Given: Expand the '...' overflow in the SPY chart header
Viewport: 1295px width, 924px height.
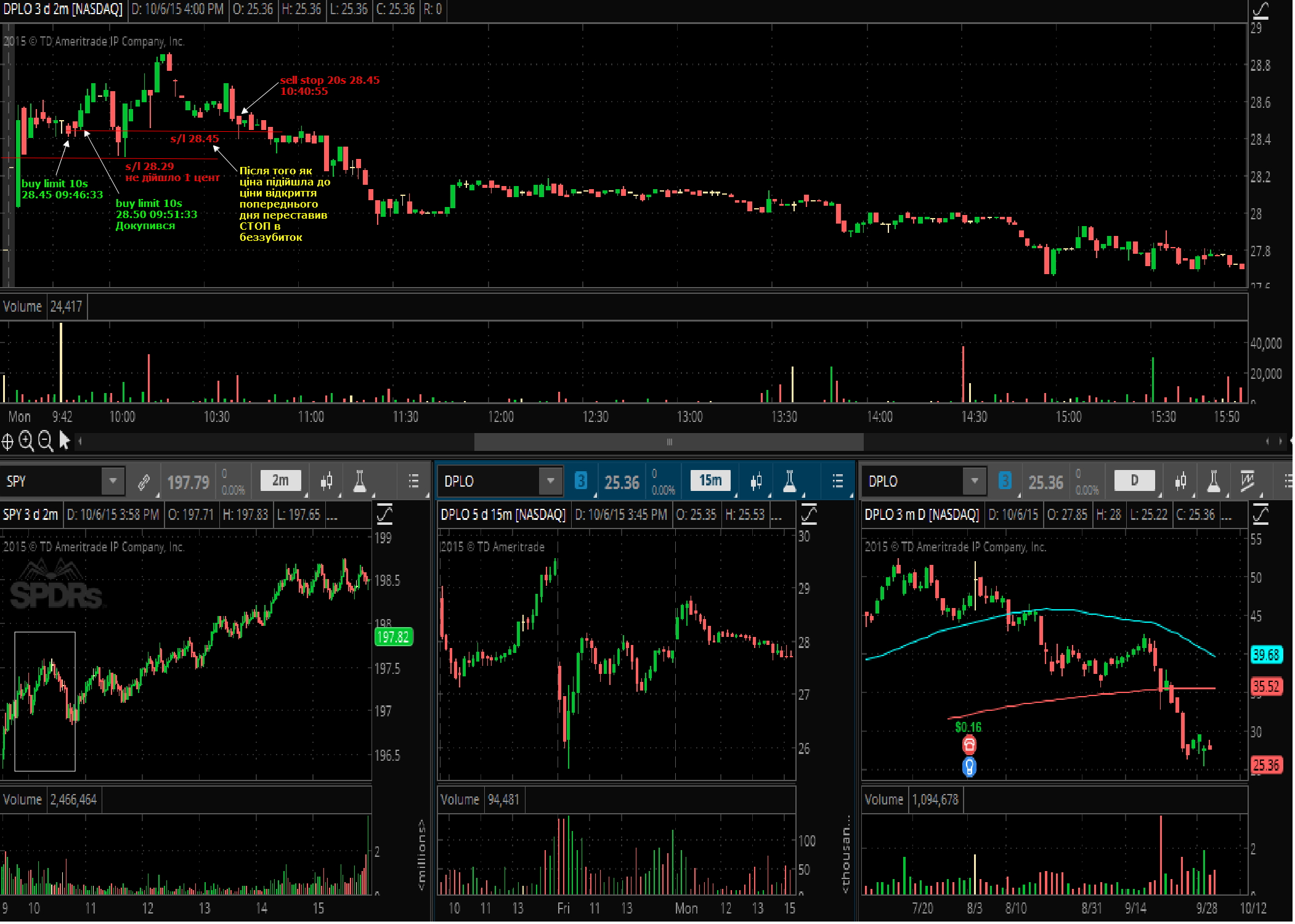Looking at the screenshot, I should 331,515.
